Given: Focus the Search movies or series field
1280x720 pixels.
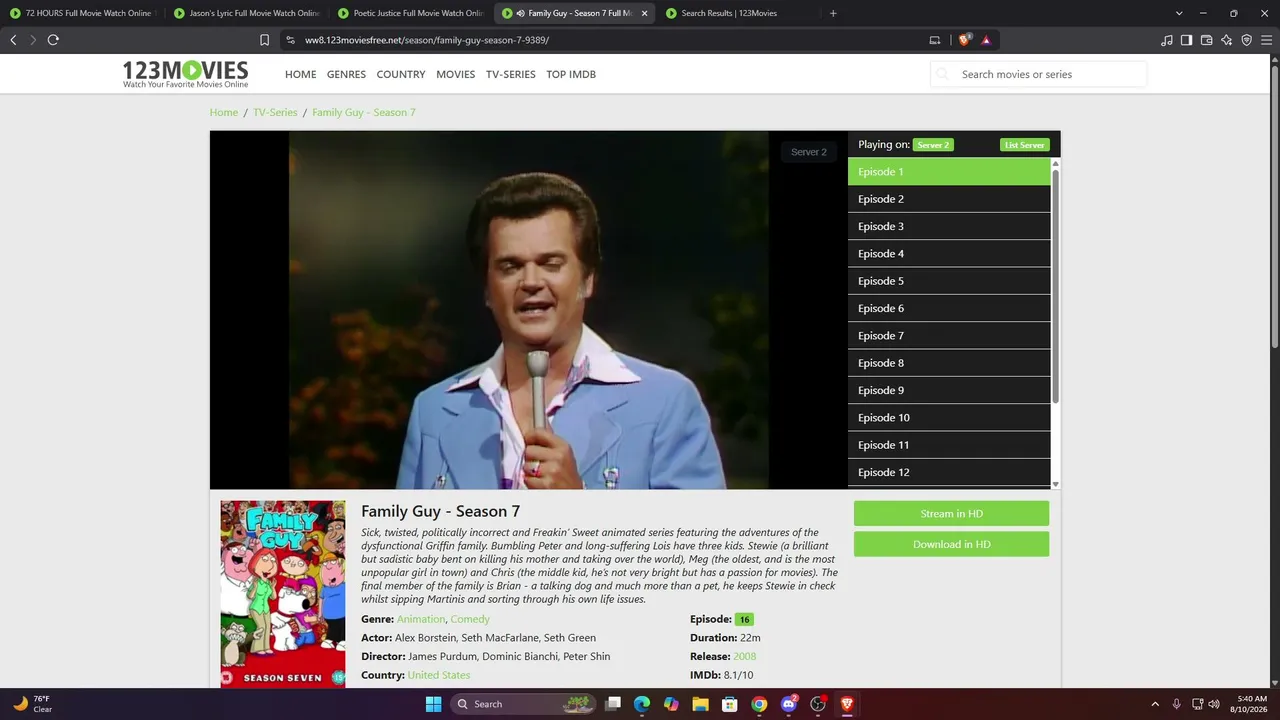Looking at the screenshot, I should (1039, 74).
